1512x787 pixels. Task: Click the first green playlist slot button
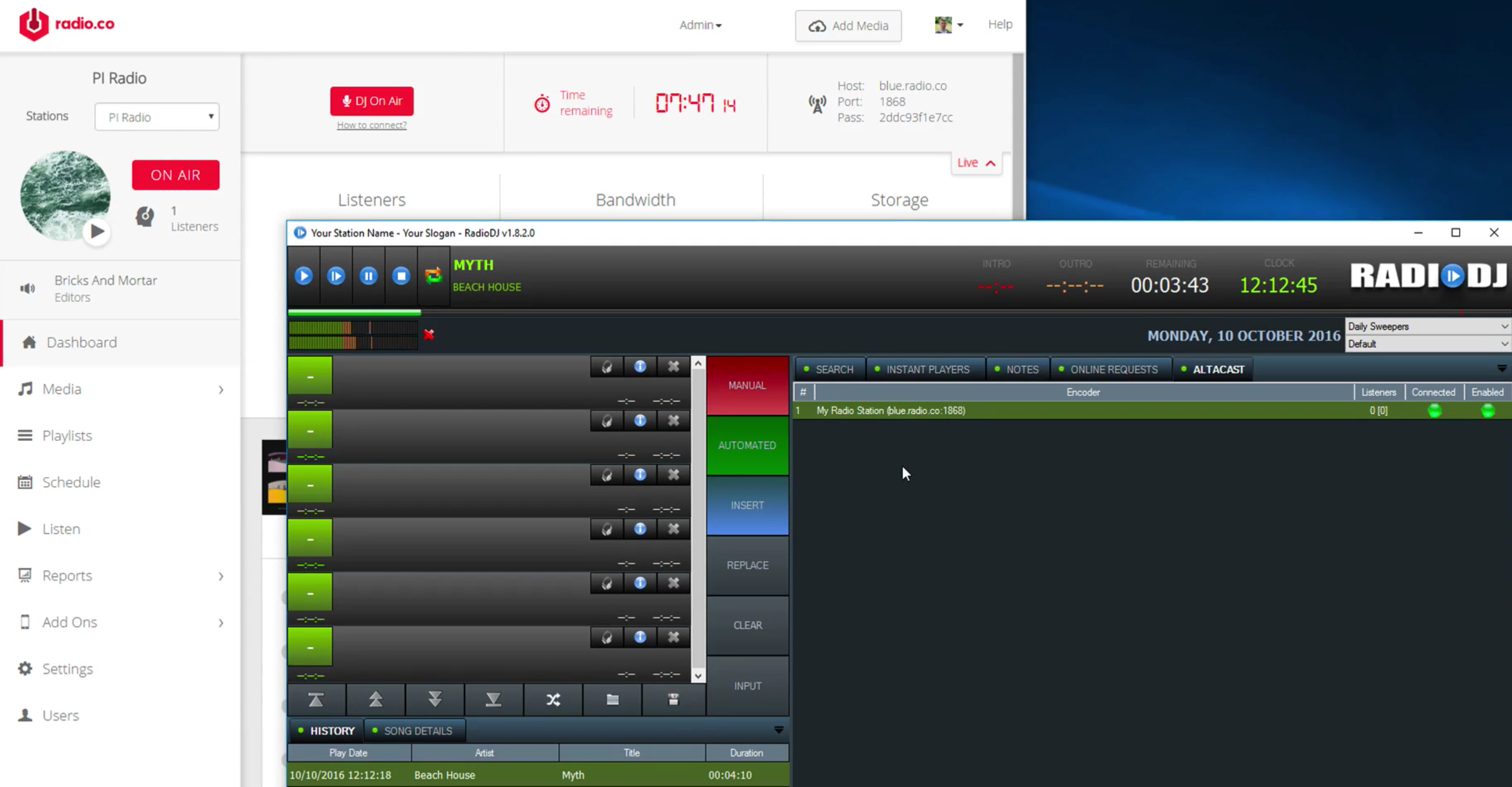pos(310,376)
